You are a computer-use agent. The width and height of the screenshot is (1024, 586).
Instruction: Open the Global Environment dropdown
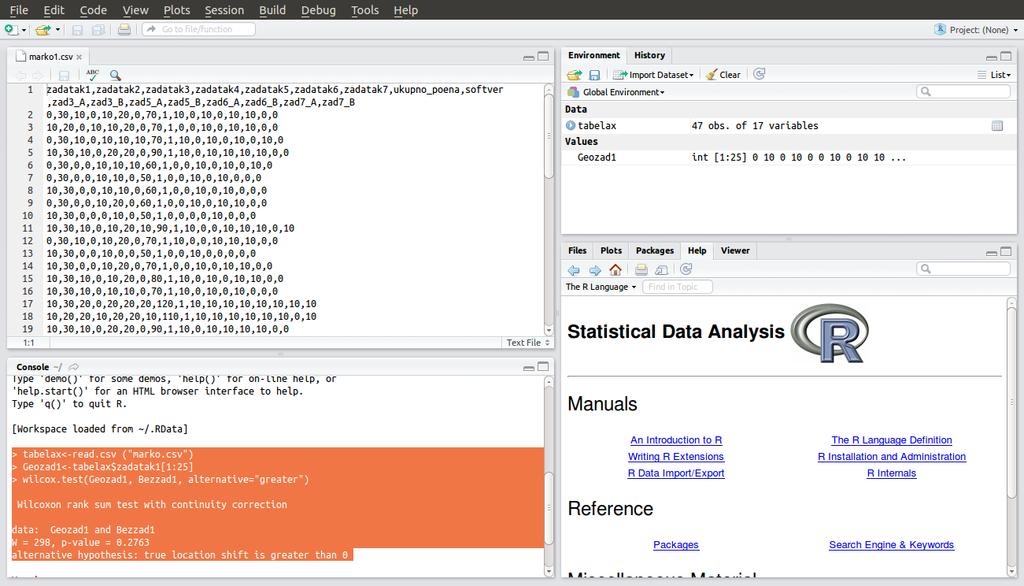coord(616,92)
